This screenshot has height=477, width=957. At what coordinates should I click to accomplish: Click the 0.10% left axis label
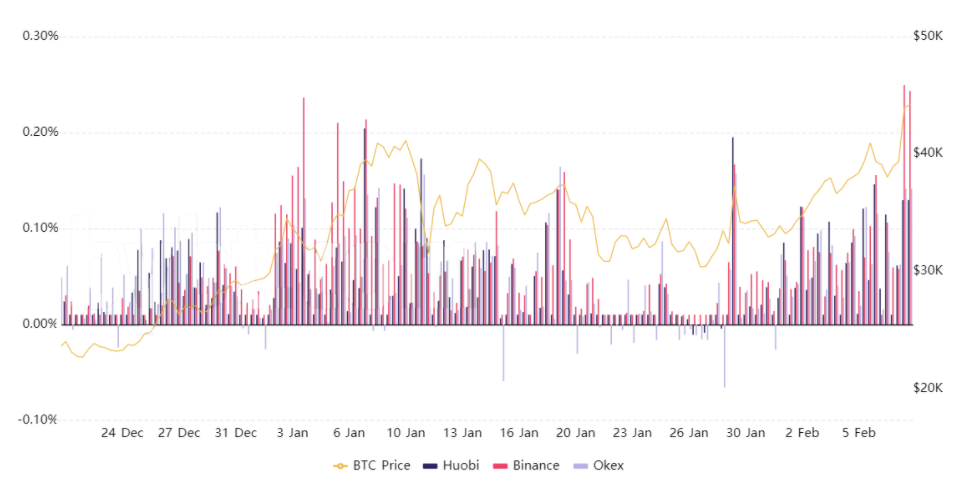tap(40, 228)
